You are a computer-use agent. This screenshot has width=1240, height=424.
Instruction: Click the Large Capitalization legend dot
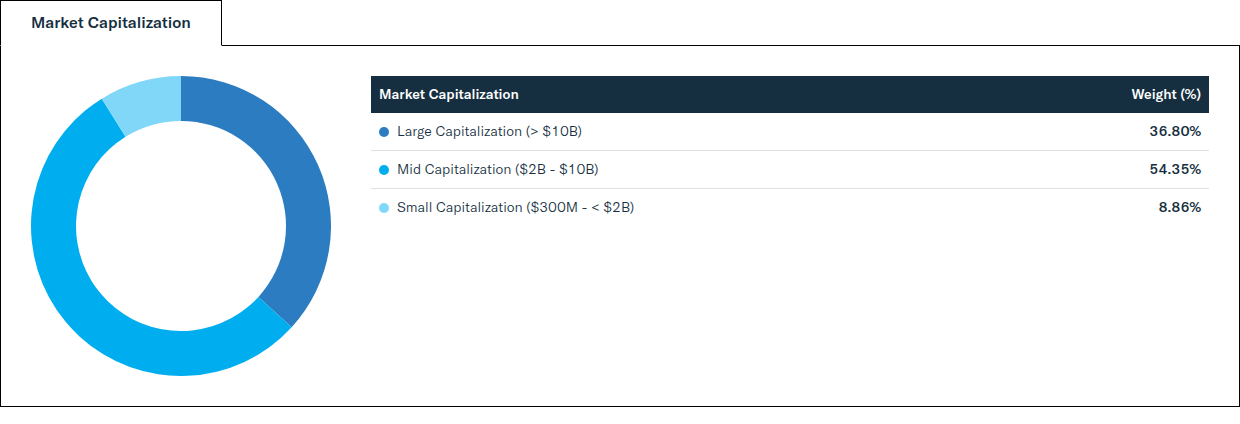pos(384,132)
